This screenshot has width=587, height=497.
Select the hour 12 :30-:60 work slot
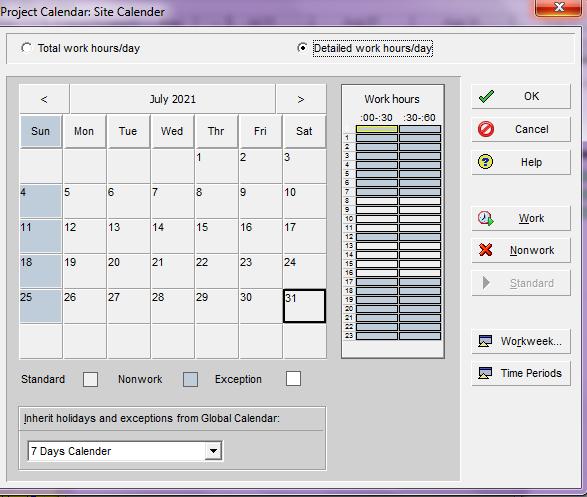420,237
